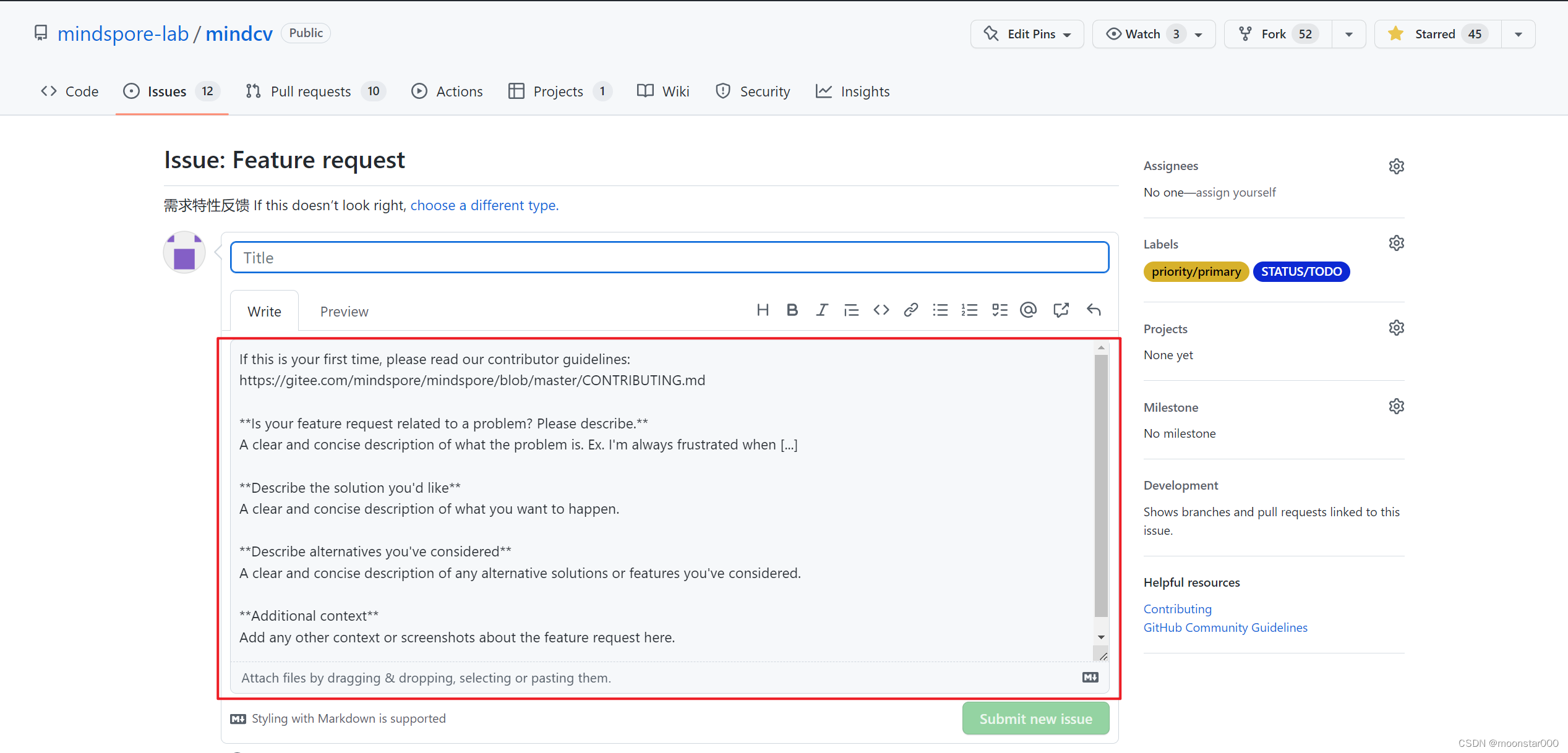The image size is (1568, 753).
Task: Toggle bold formatting in the editor toolbar
Action: [792, 310]
